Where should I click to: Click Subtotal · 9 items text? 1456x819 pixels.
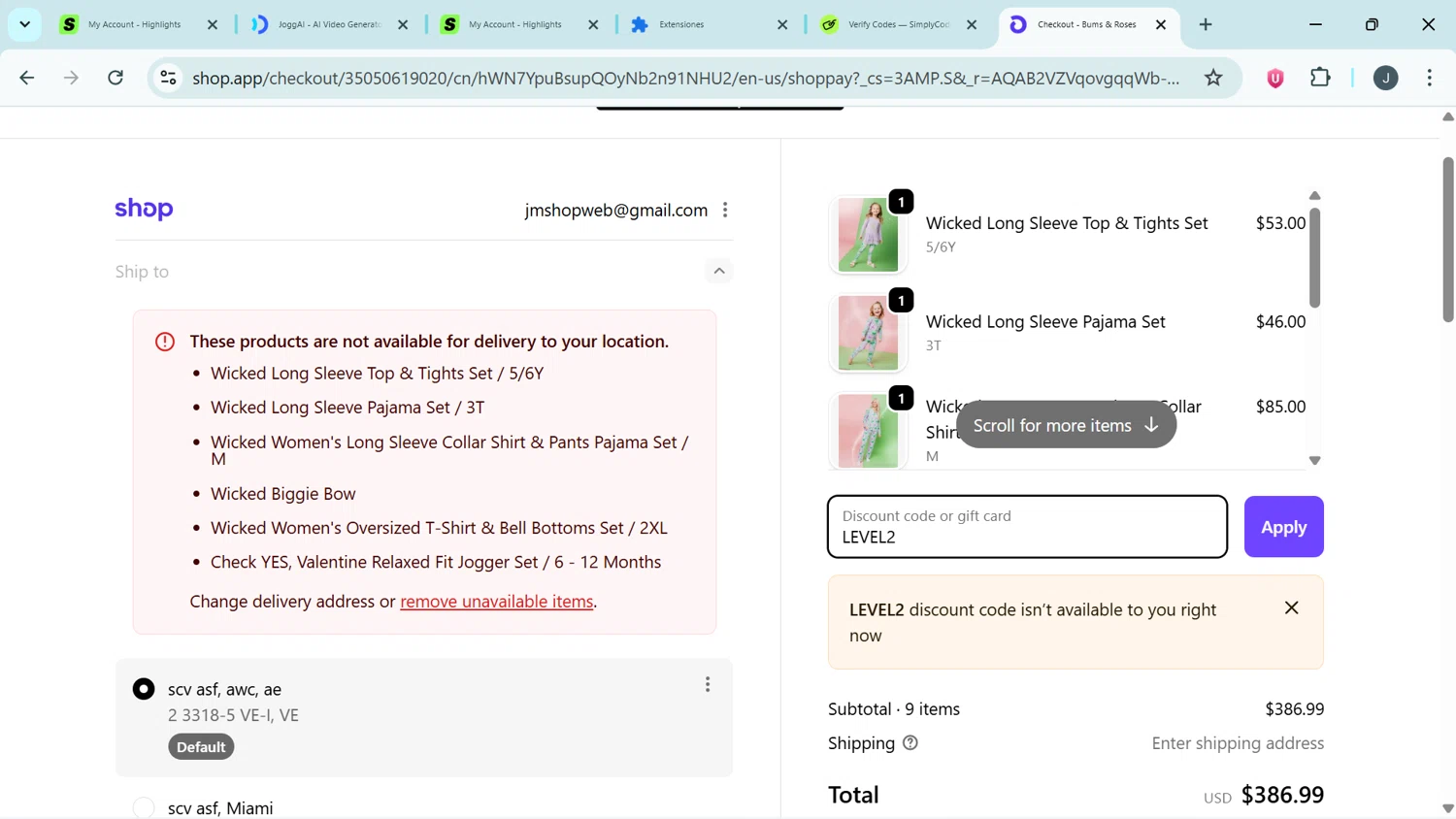[x=894, y=709]
